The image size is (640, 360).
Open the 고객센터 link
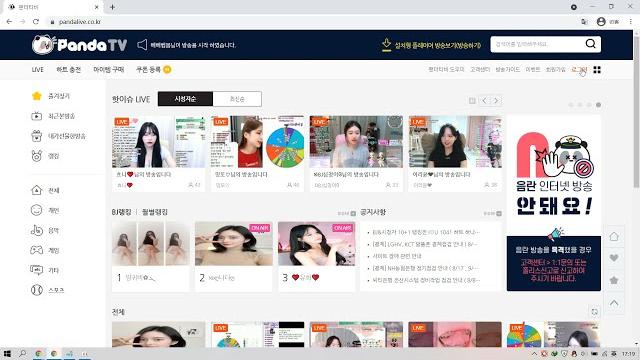(480, 70)
